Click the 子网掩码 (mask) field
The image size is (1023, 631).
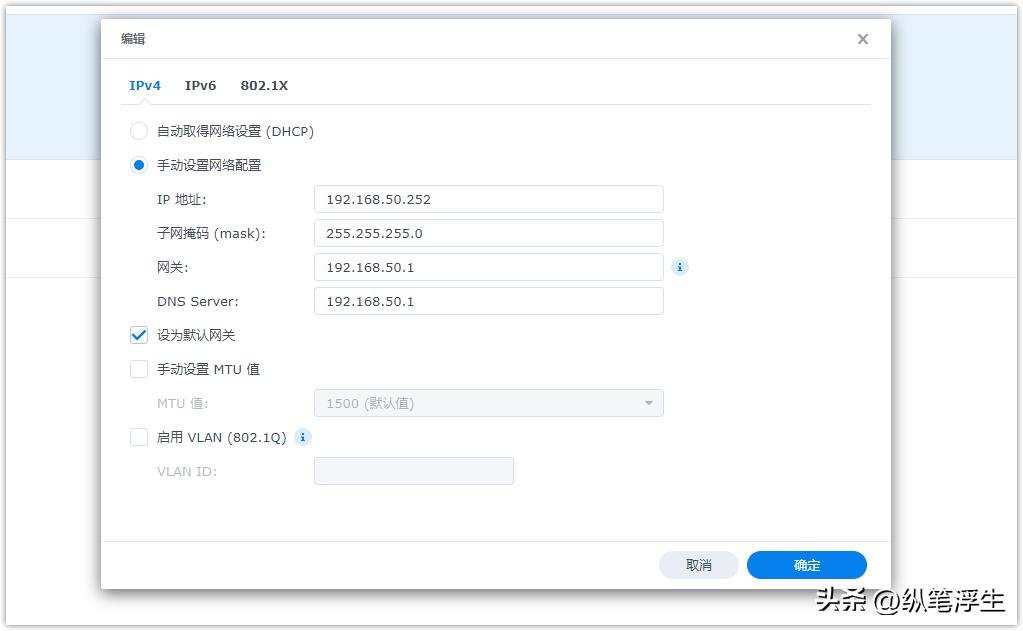(x=488, y=233)
